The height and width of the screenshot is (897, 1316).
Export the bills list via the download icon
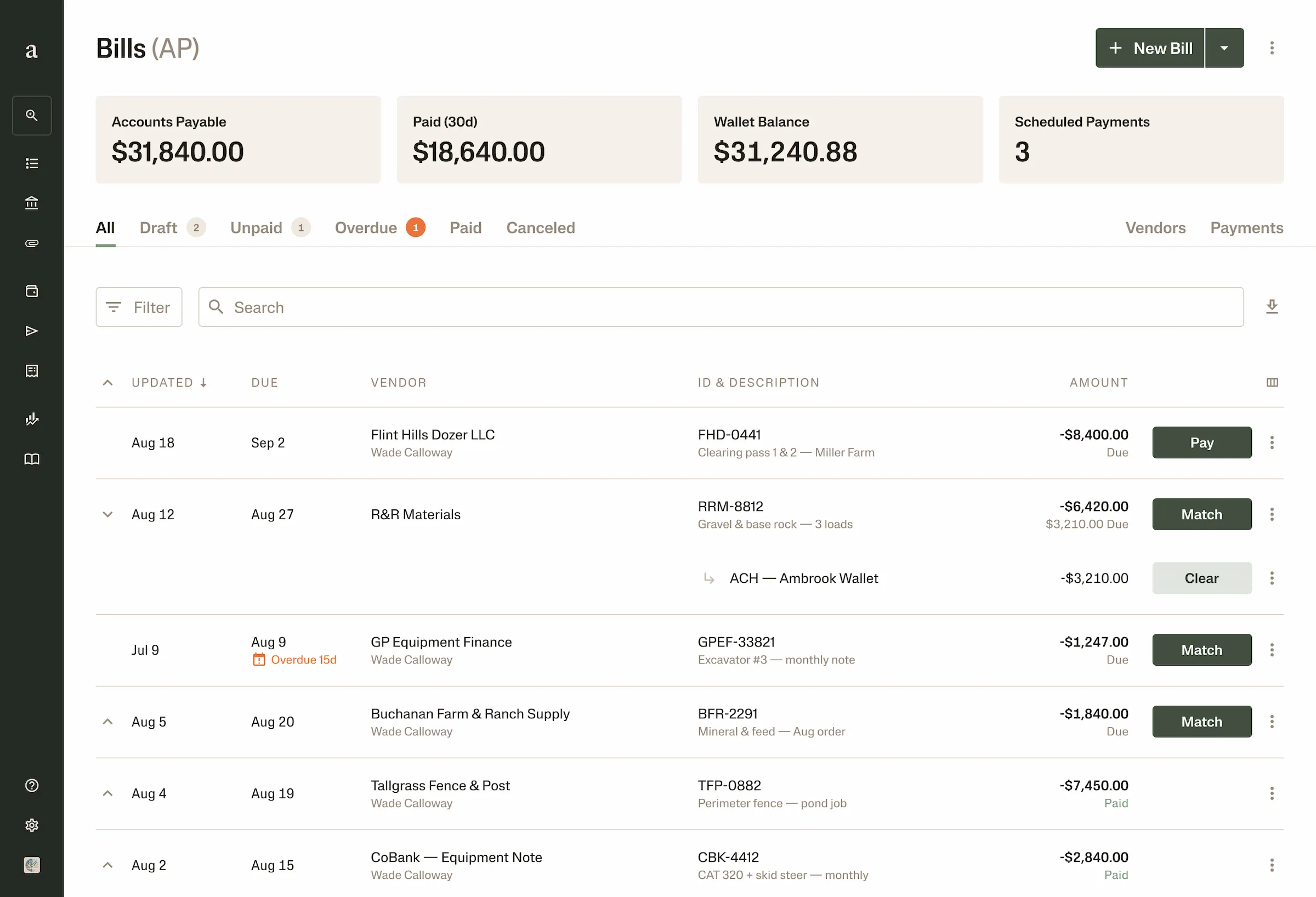click(x=1272, y=306)
